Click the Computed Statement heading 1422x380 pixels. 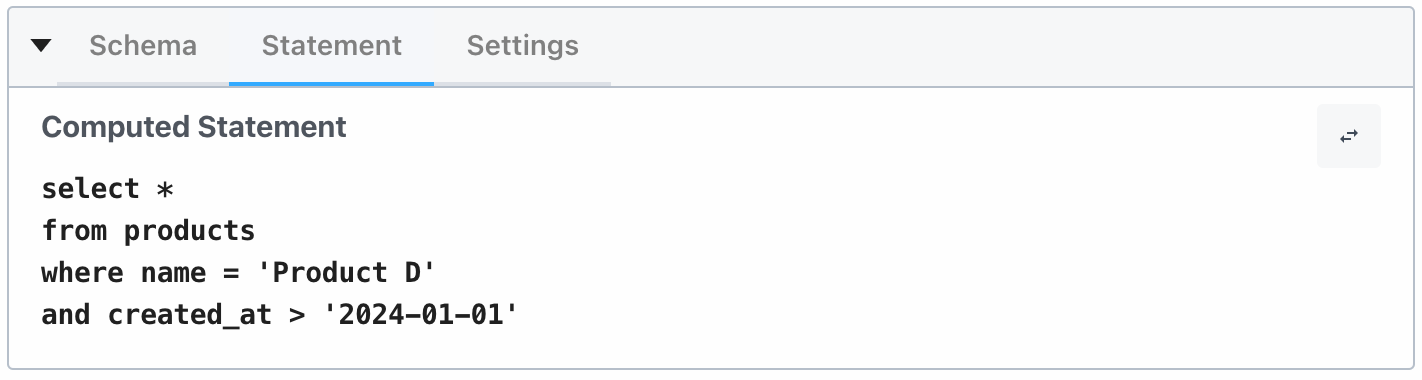pyautogui.click(x=194, y=127)
